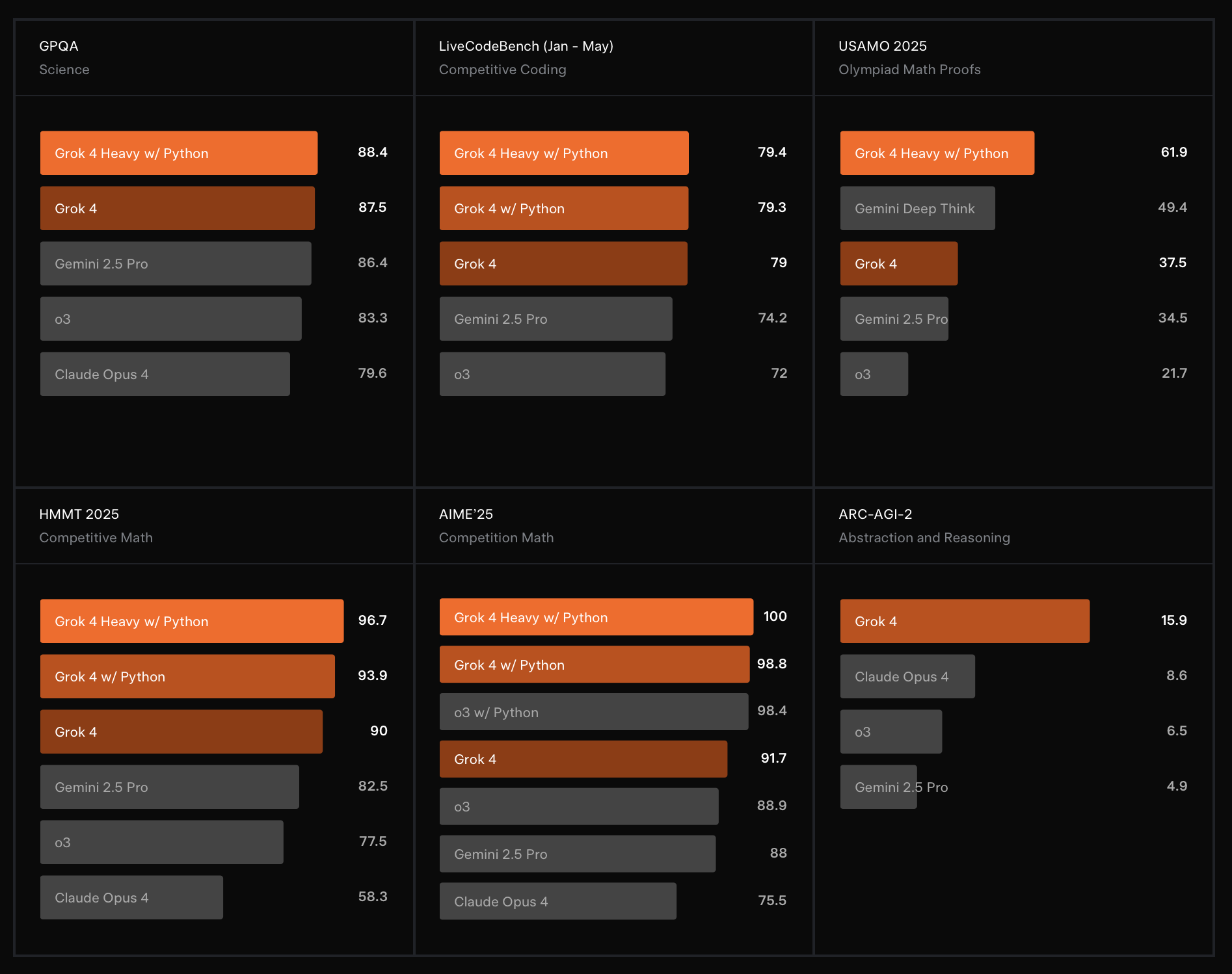Select Claude Opus 4 bar in ARC-AGI-2
This screenshot has height=974, width=1232.
tap(907, 676)
